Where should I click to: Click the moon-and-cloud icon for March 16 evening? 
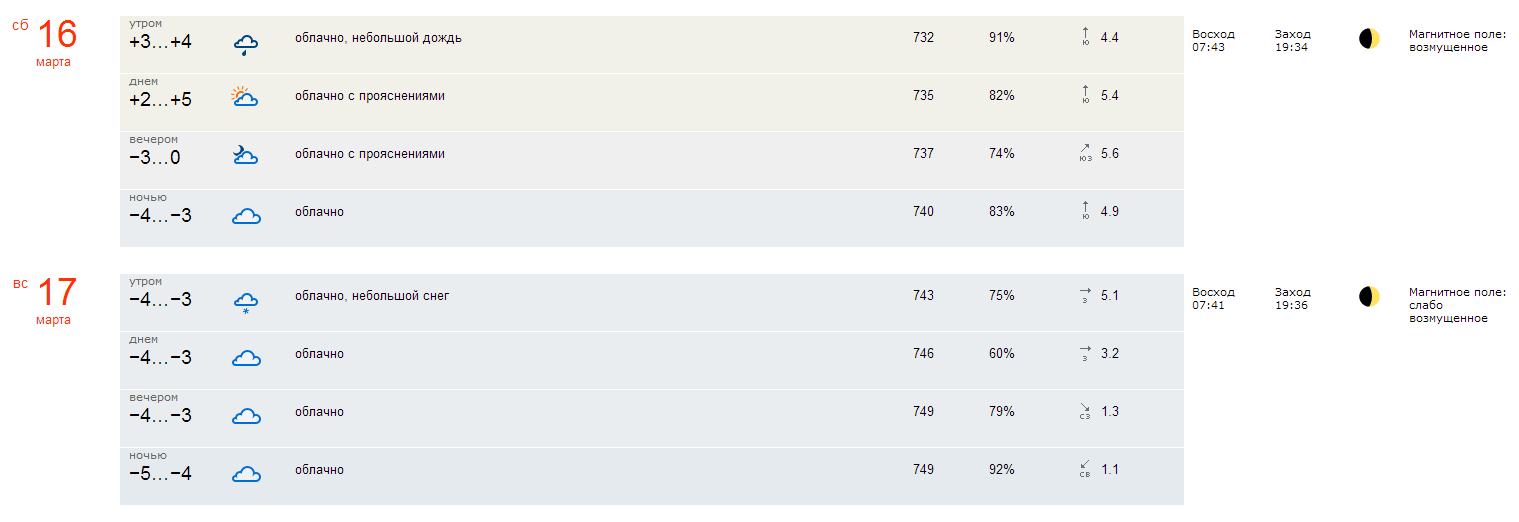[x=245, y=155]
